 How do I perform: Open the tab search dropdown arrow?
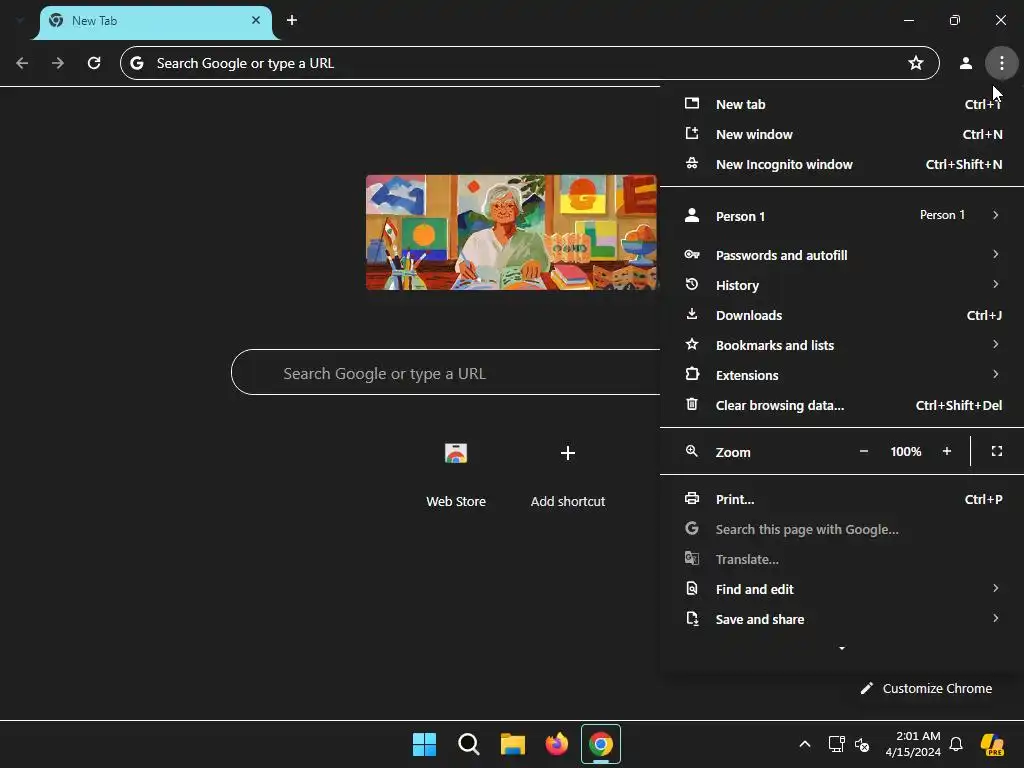(20, 20)
